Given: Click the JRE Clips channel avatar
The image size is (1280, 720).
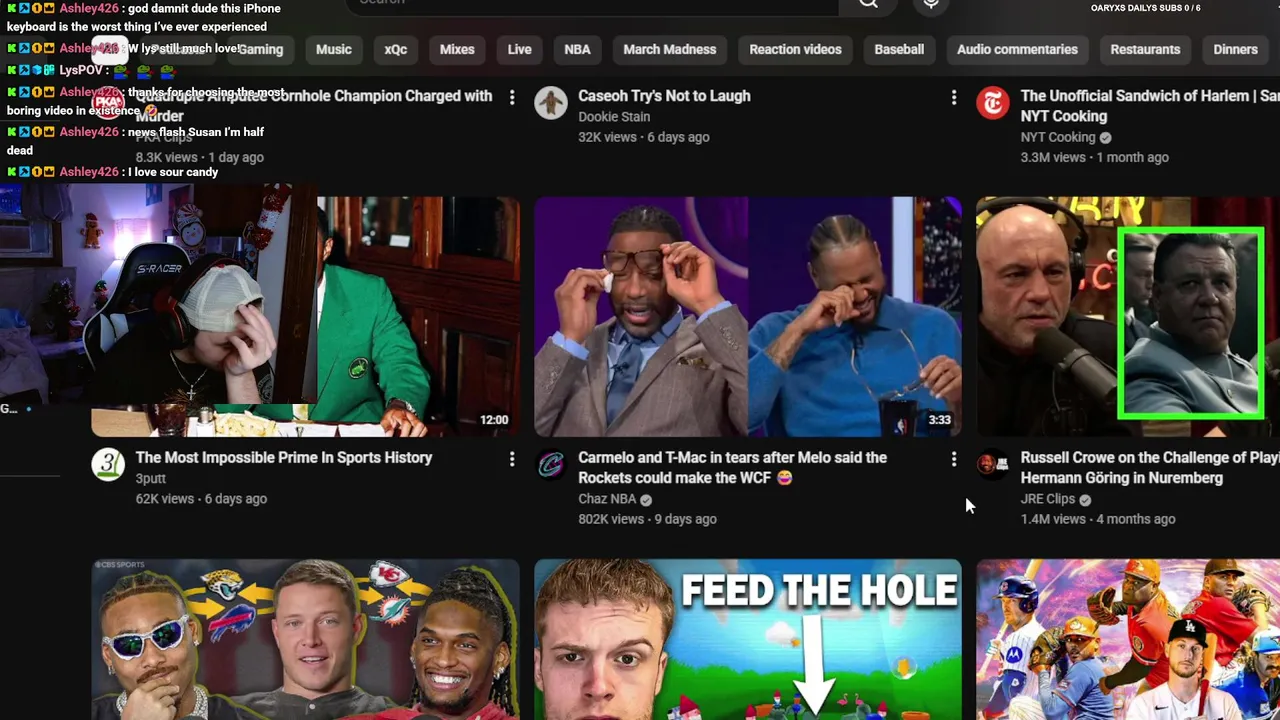Looking at the screenshot, I should [993, 465].
